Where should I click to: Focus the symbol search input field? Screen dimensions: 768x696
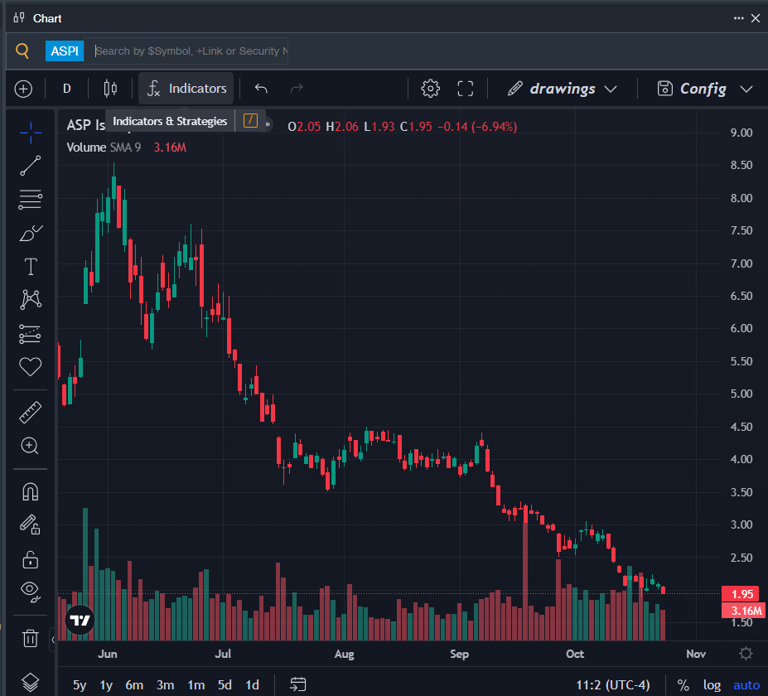pyautogui.click(x=186, y=51)
